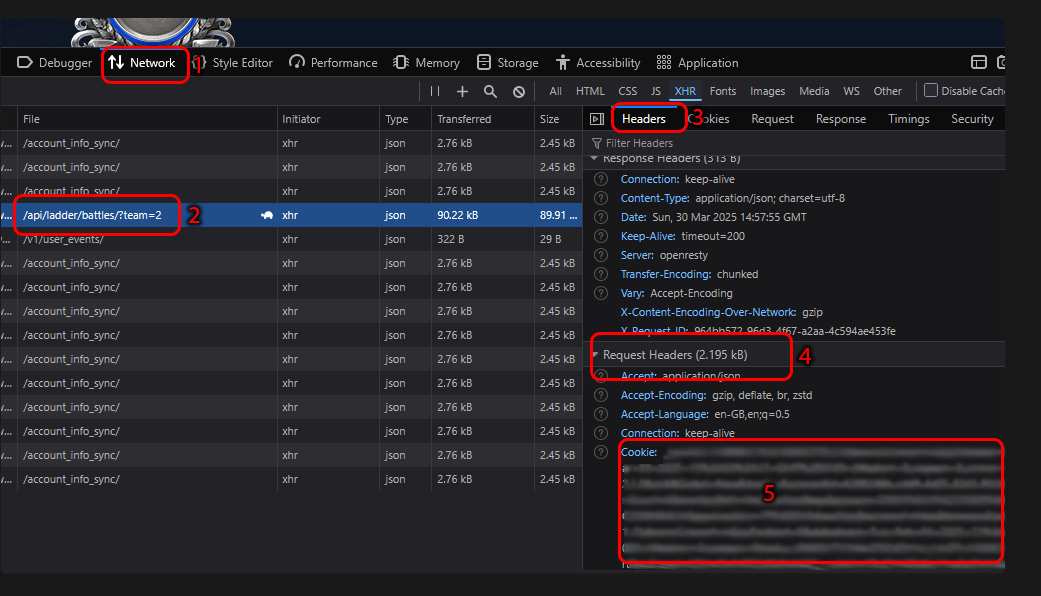Click the responsive design mode icon
The height and width of the screenshot is (596, 1041).
[979, 62]
